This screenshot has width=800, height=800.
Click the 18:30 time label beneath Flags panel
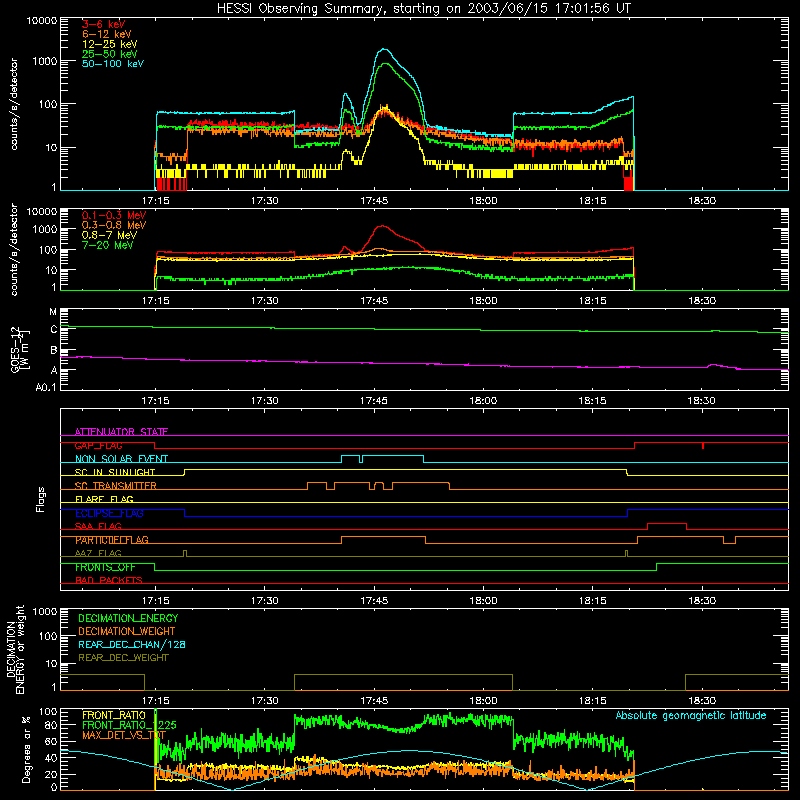[702, 601]
